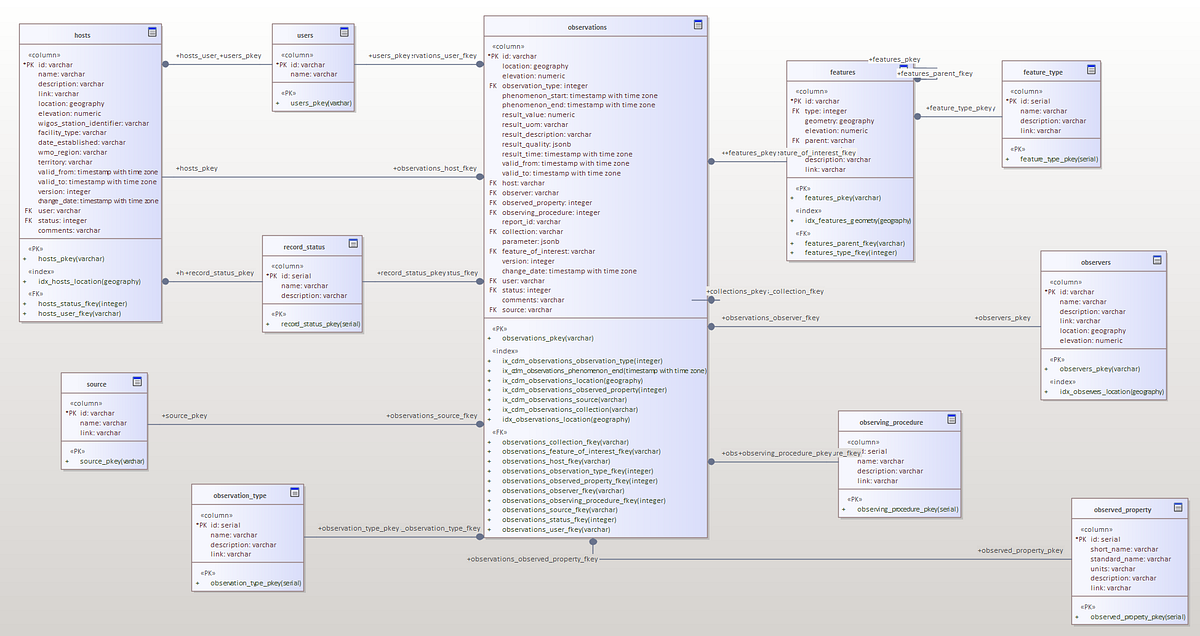Viewport: 1200px width, 636px height.
Task: Click the table icon on the features header
Action: [904, 71]
